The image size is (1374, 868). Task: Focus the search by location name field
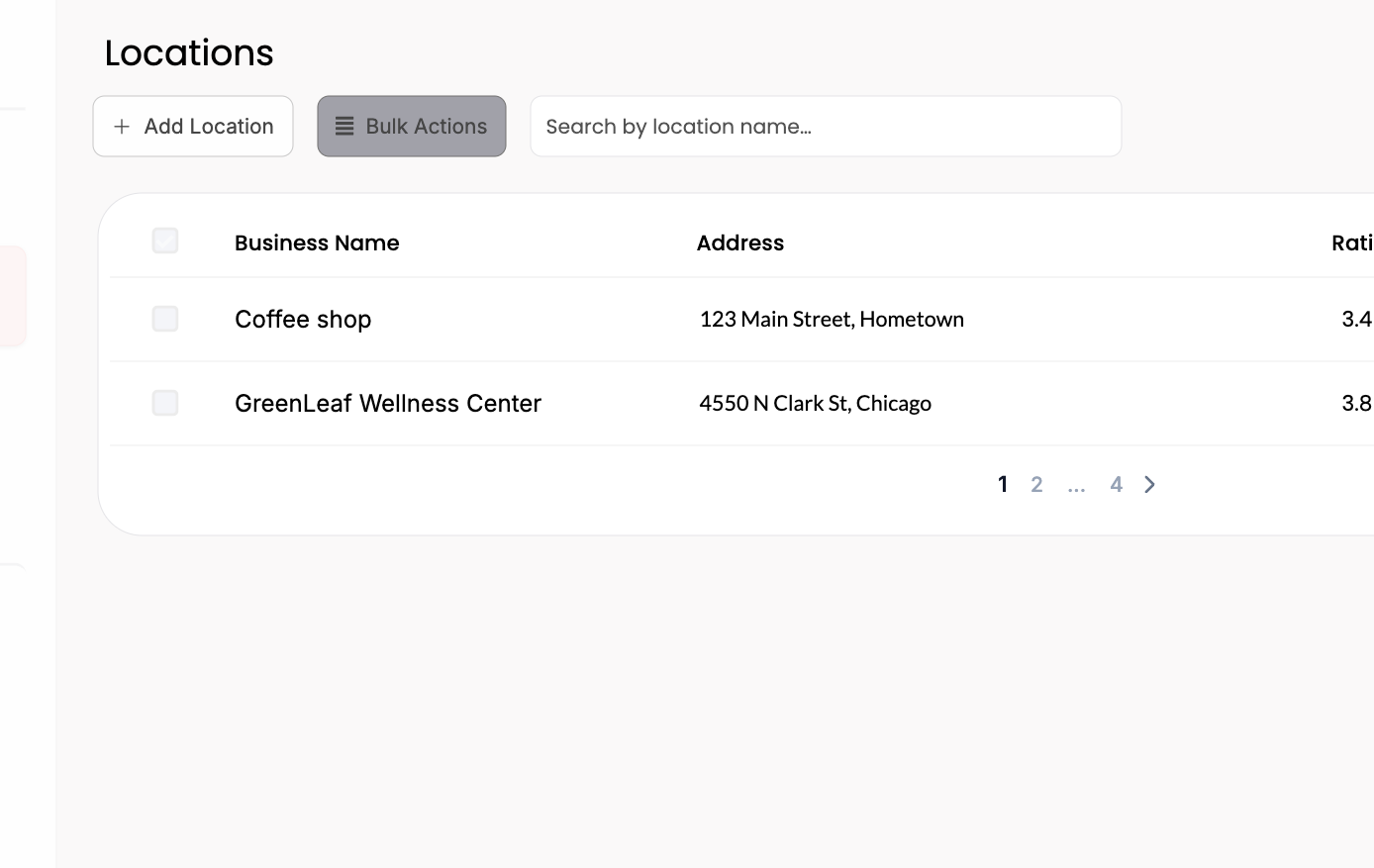(x=825, y=127)
